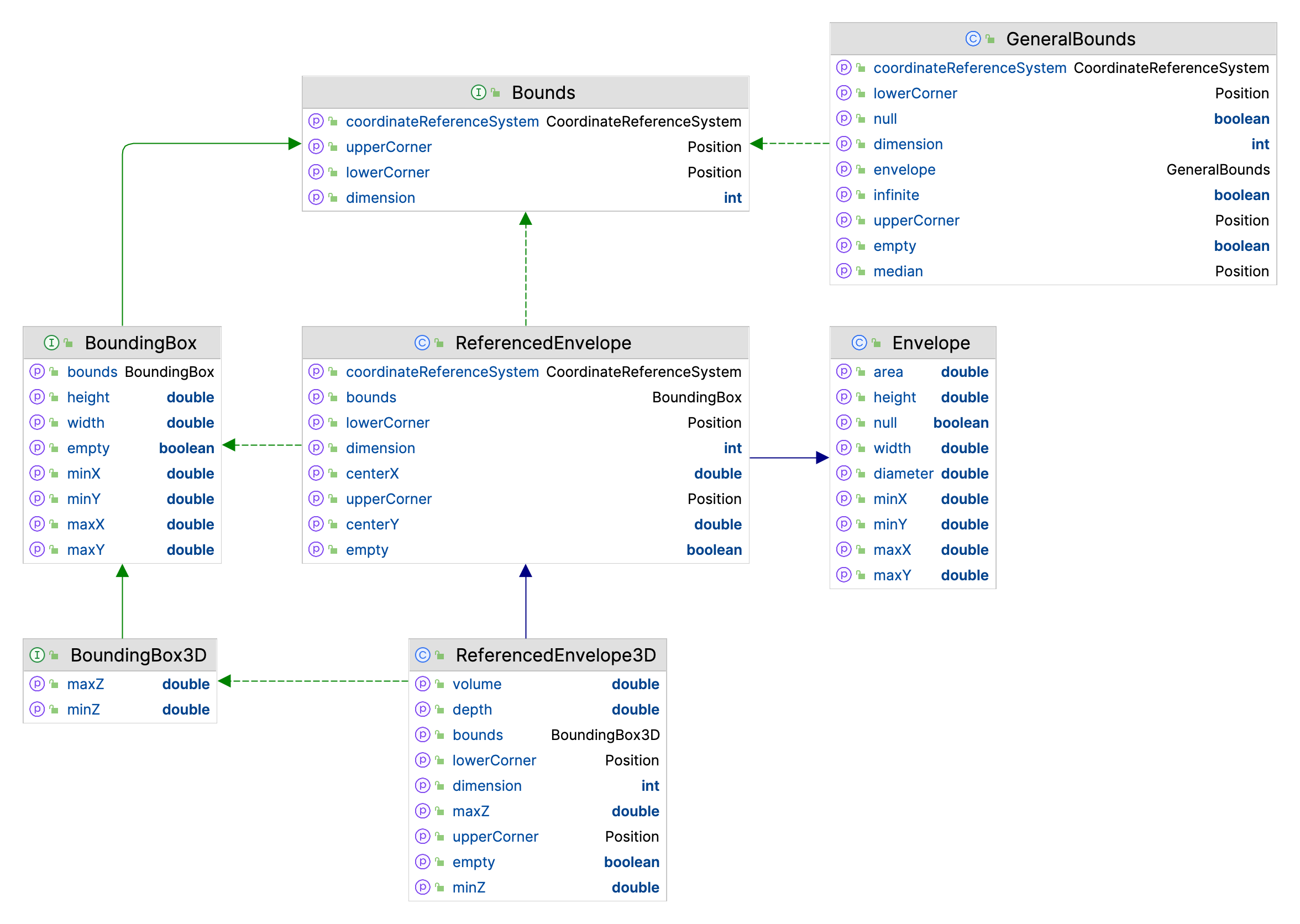Click property icon of centerX in ReferencedEnvelope

pyautogui.click(x=316, y=474)
